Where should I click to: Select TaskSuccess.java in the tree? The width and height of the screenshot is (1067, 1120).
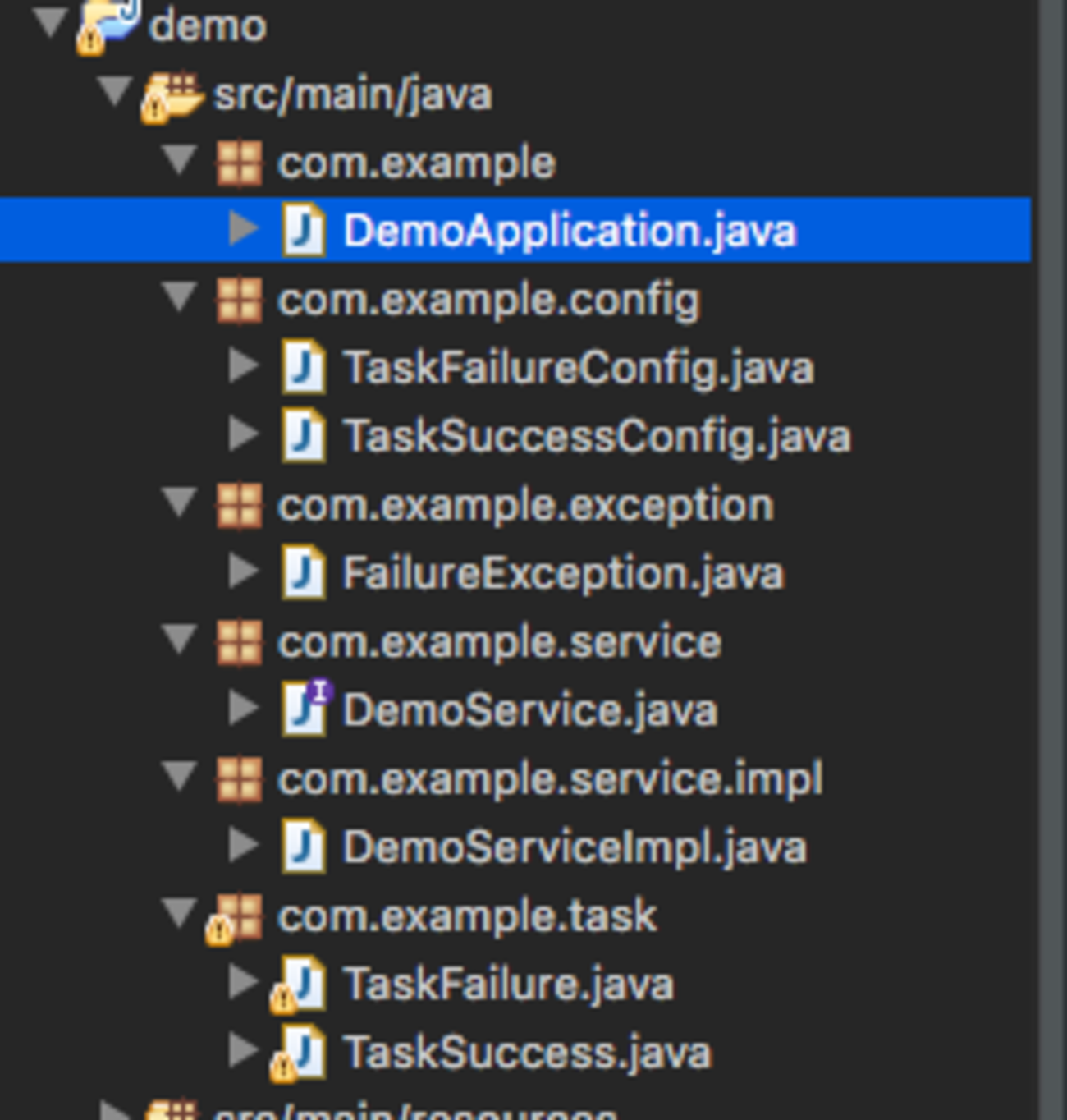[526, 1053]
